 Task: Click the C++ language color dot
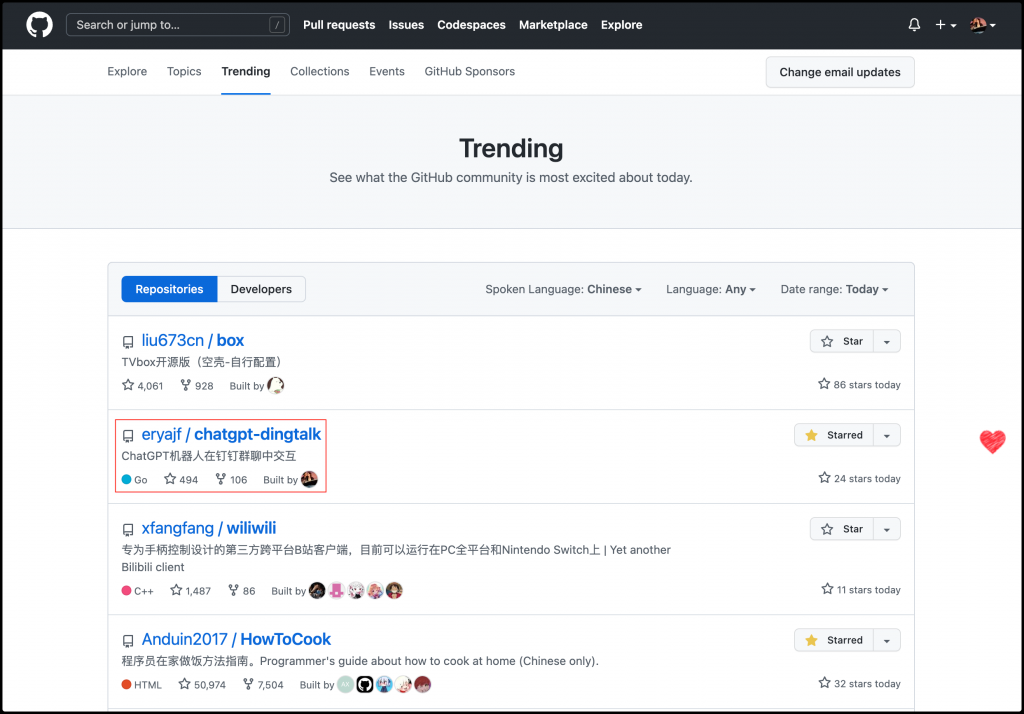tap(127, 591)
